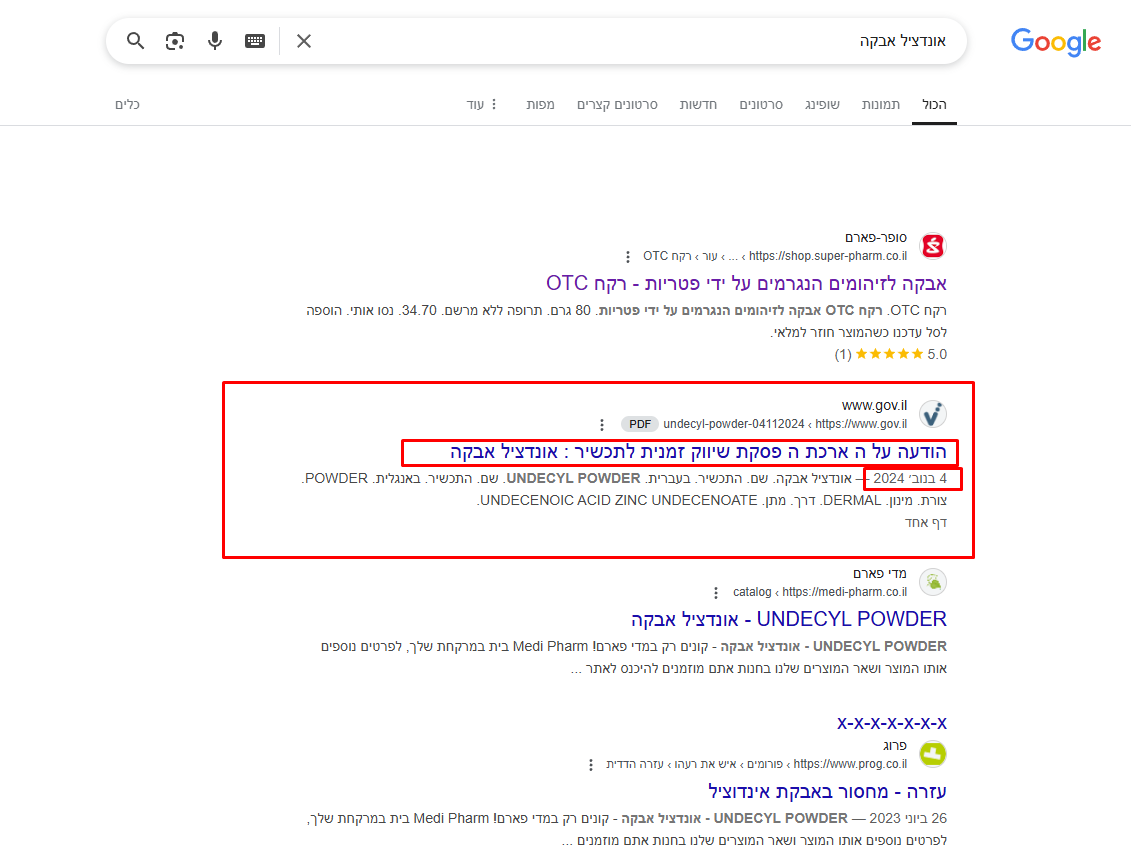Open the אבקה לזיהומים OTC result link
1131x868 pixels.
click(746, 283)
